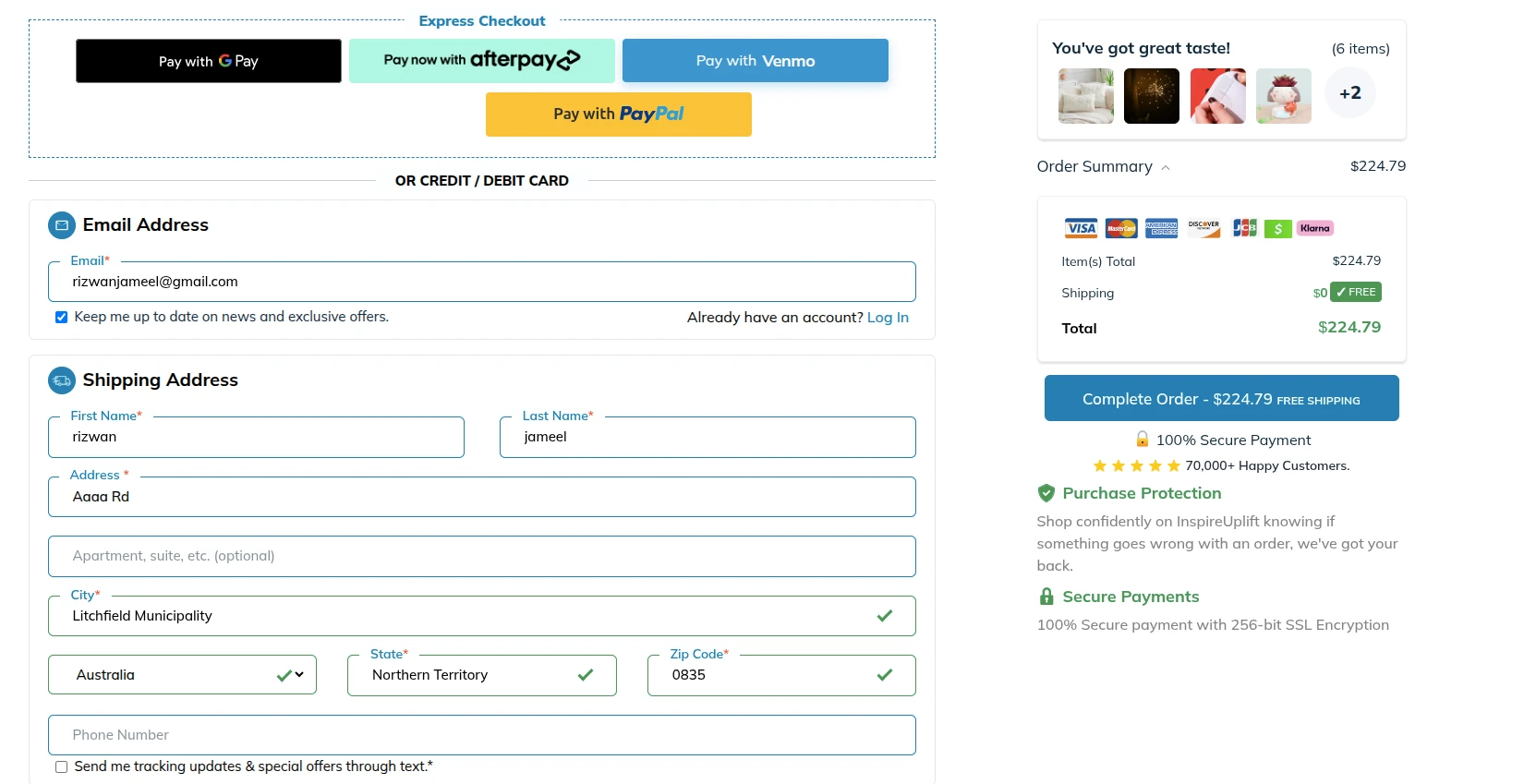Click the (6 items) count text
This screenshot has height=784, width=1536.
[x=1361, y=49]
